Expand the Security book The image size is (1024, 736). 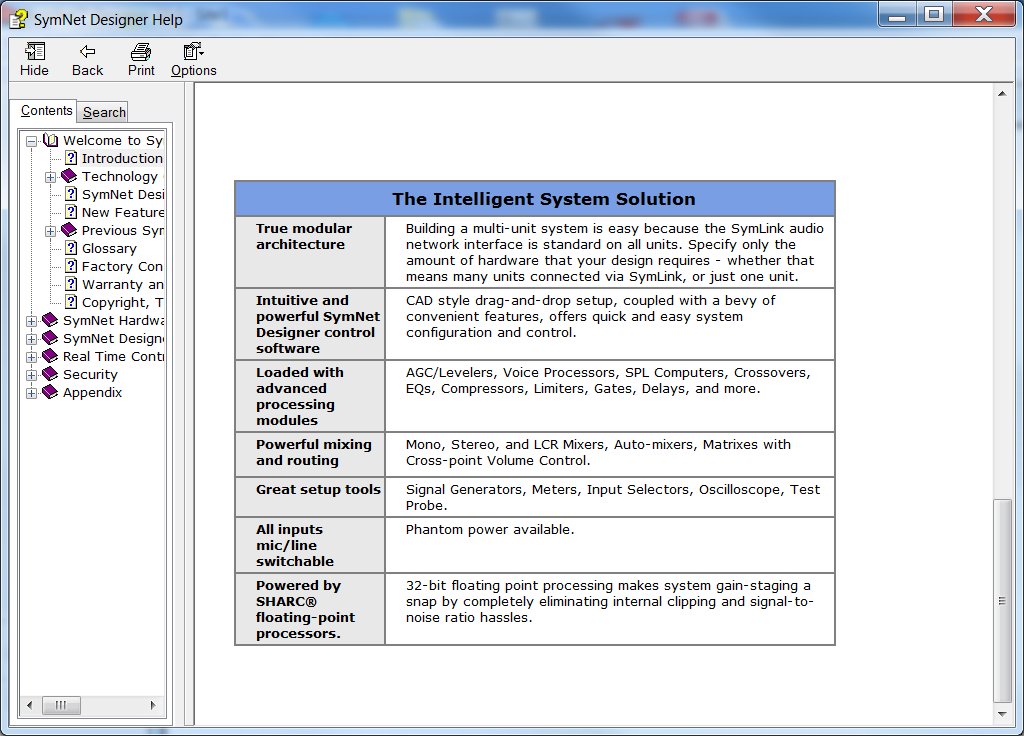(x=31, y=375)
